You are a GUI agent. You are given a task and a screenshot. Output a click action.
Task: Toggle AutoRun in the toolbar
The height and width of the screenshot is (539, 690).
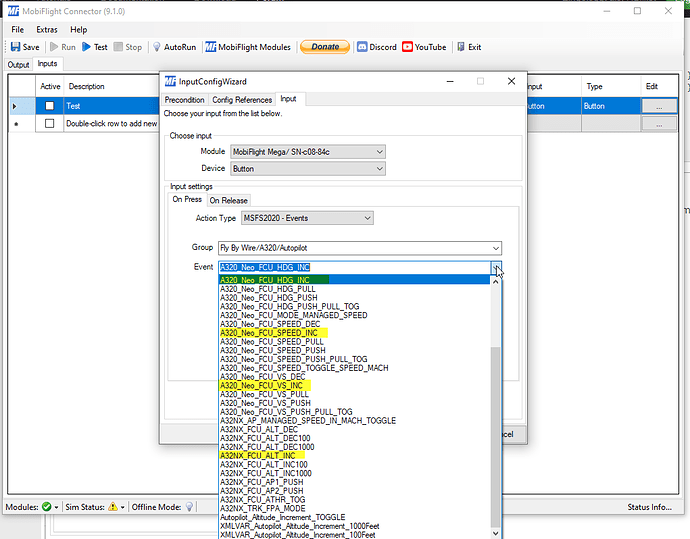point(173,47)
